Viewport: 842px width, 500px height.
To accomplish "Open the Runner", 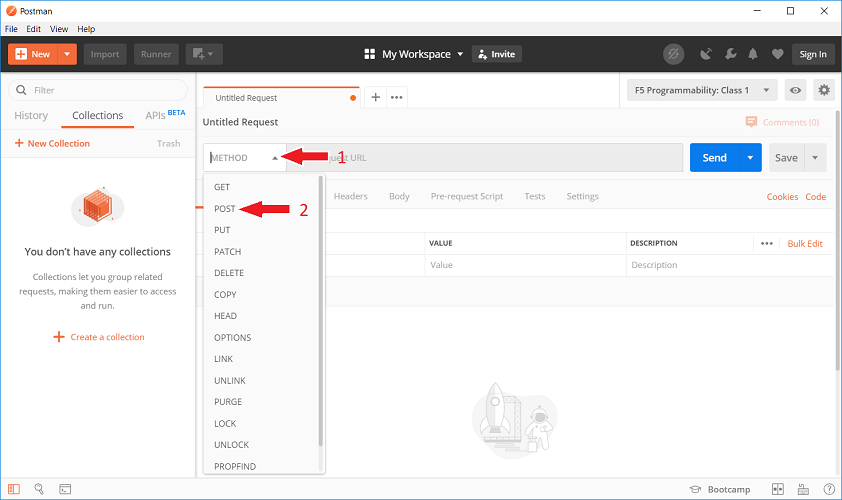I will (156, 54).
